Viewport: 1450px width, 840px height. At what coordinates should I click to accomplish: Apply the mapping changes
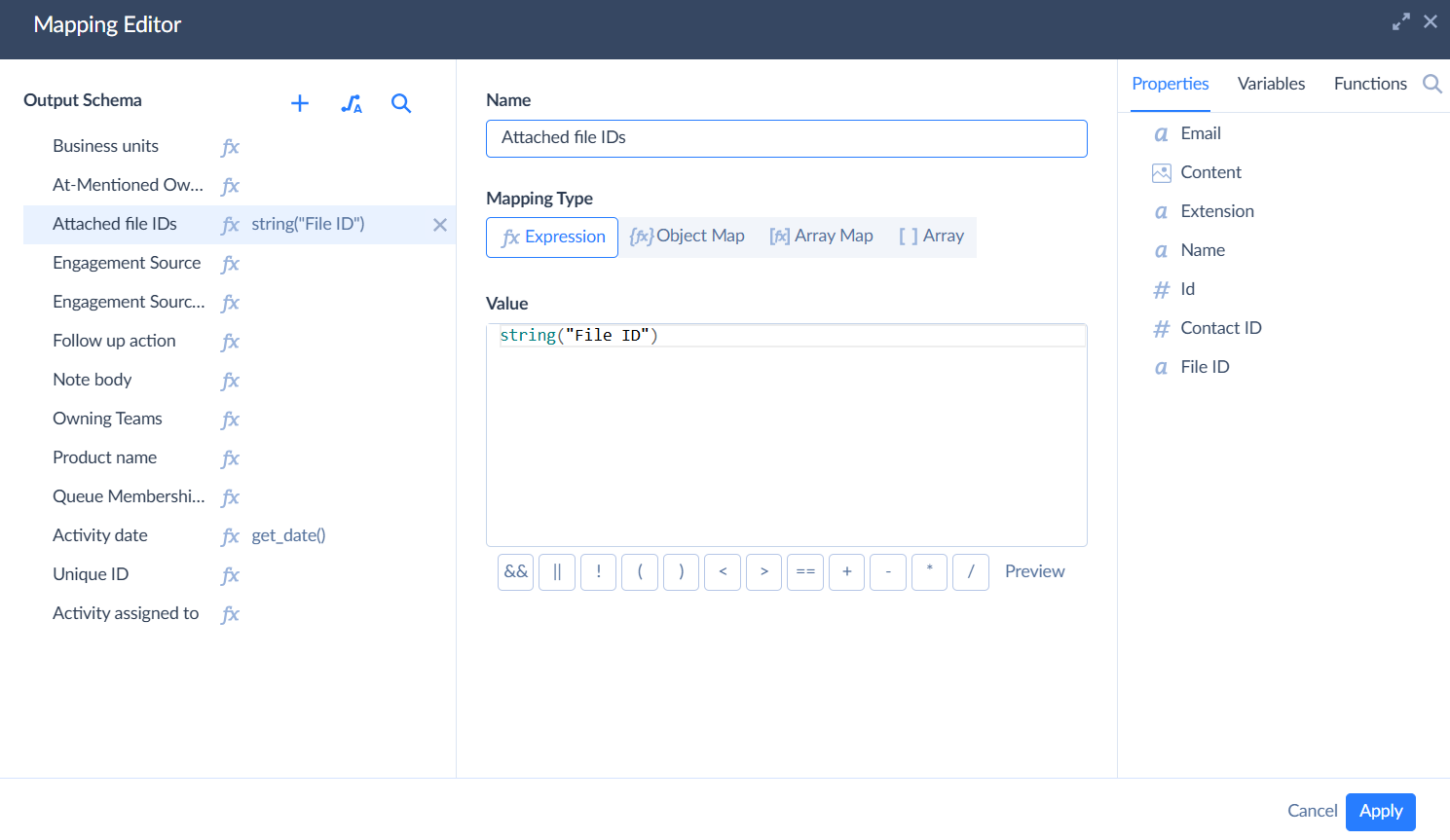(x=1380, y=812)
